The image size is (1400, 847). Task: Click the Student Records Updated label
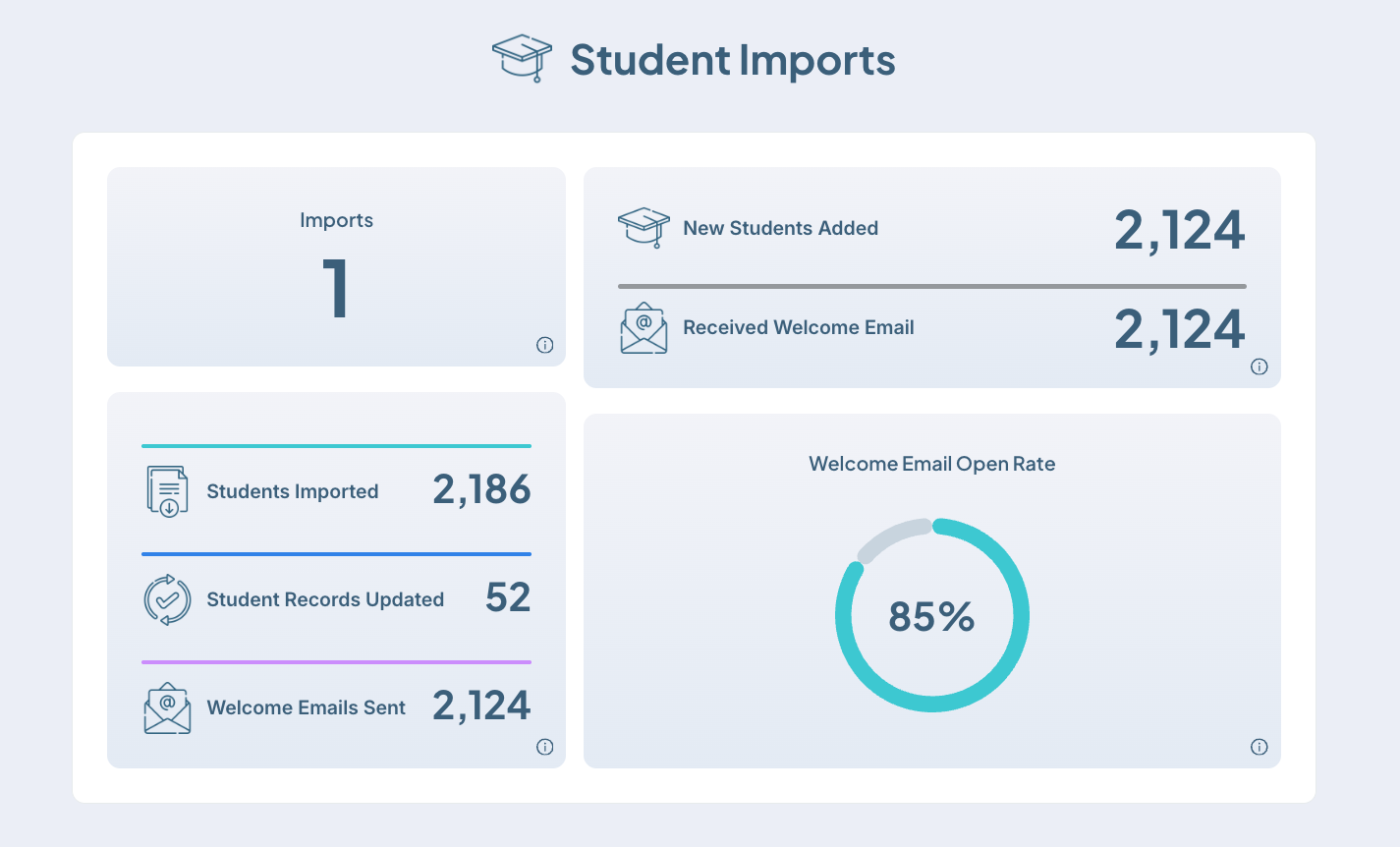(x=324, y=599)
